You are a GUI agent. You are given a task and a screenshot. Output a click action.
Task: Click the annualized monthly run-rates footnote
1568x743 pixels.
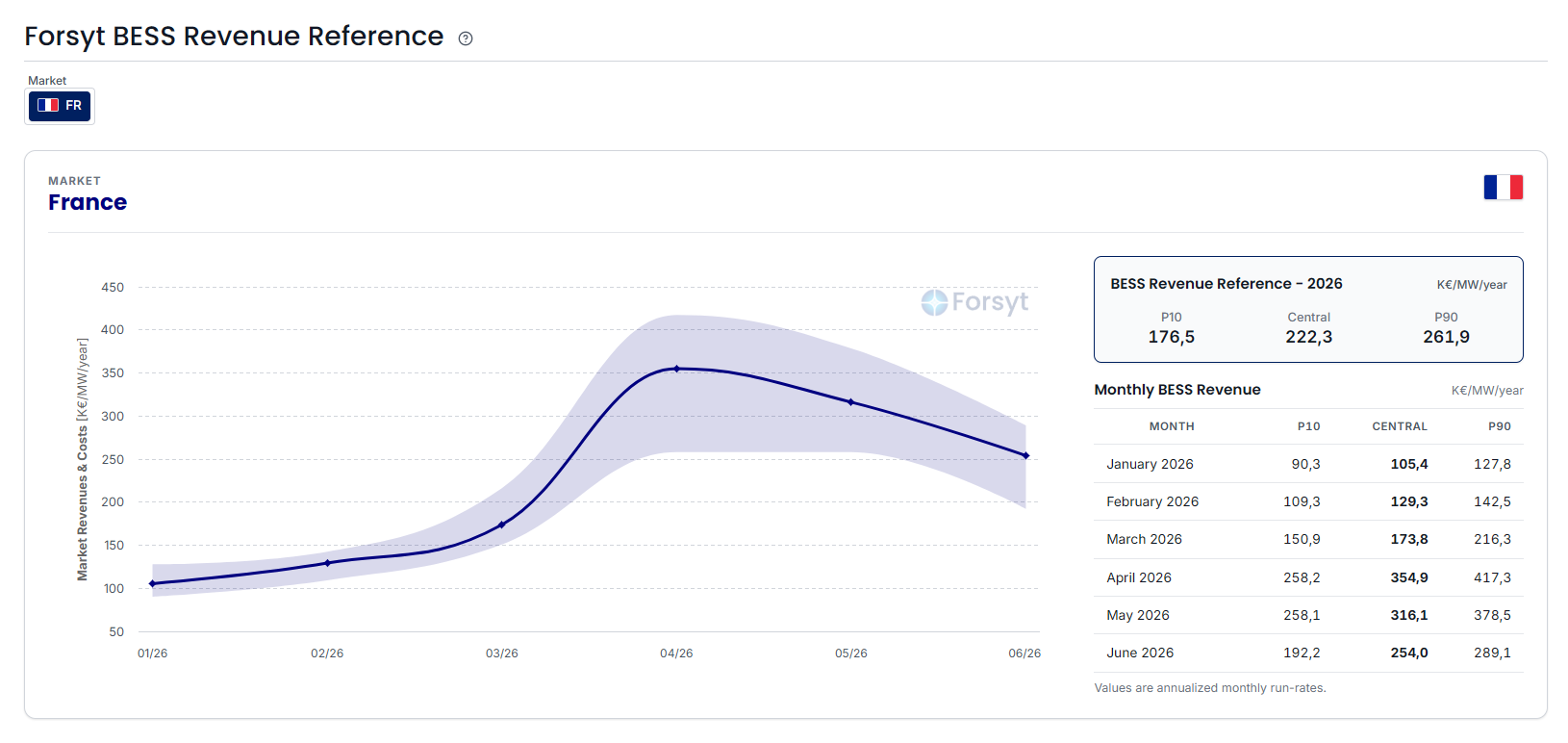click(x=1209, y=688)
